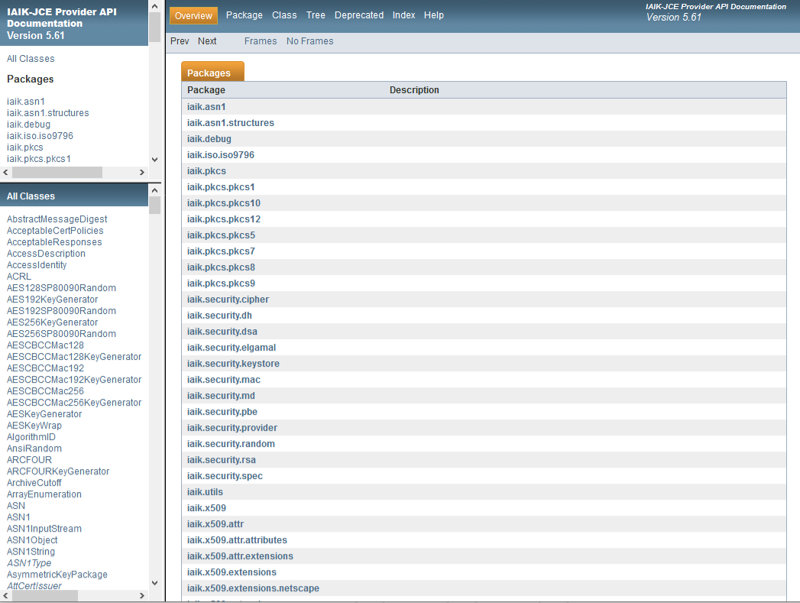Open iaik.security.rsa package in table

click(x=221, y=460)
